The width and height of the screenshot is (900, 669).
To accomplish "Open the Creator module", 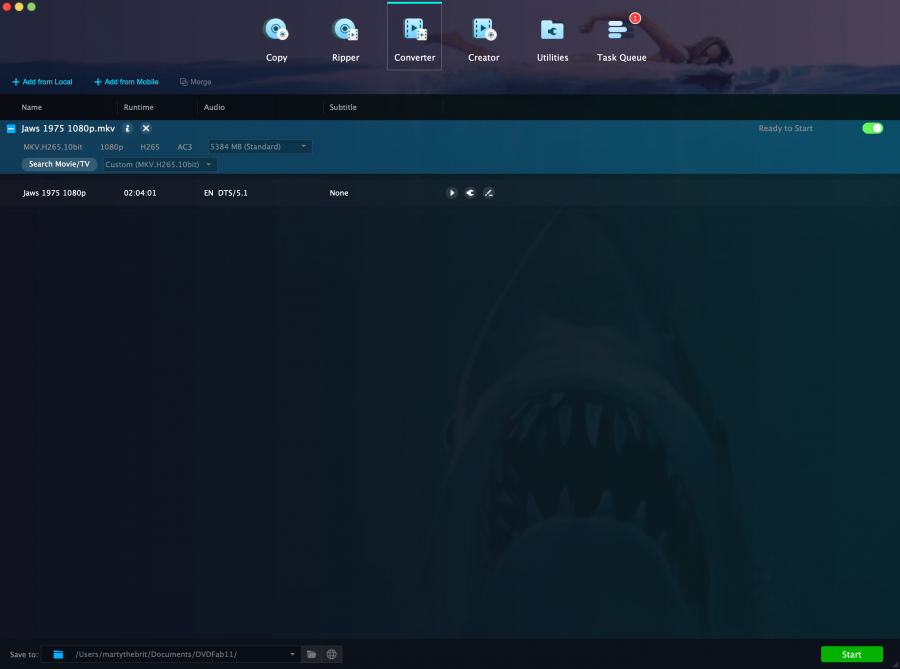I will point(483,40).
